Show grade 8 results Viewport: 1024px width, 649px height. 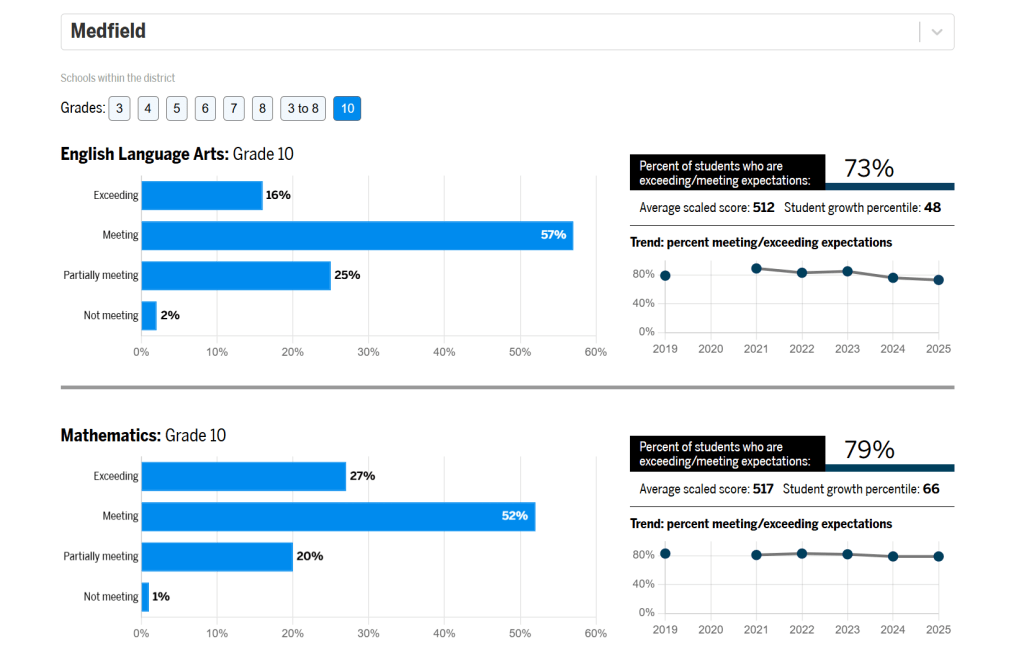(x=262, y=108)
